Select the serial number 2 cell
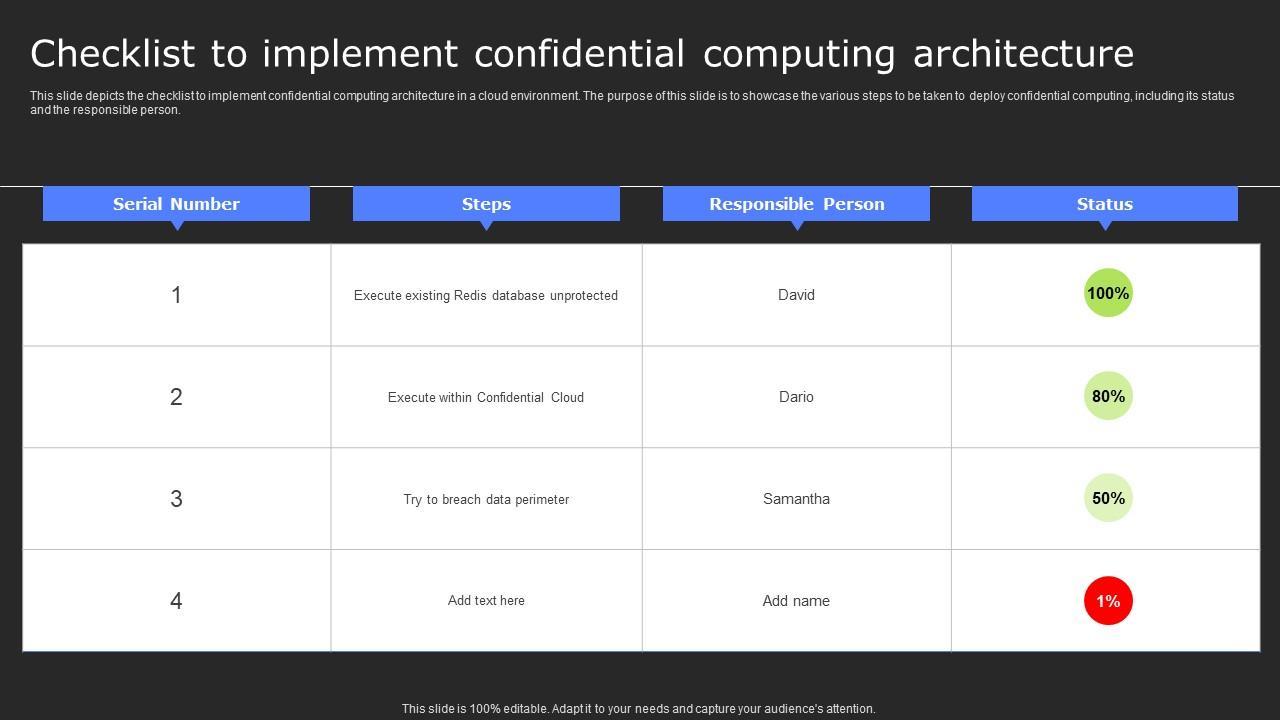Screen dimensions: 1280x720 click(176, 397)
